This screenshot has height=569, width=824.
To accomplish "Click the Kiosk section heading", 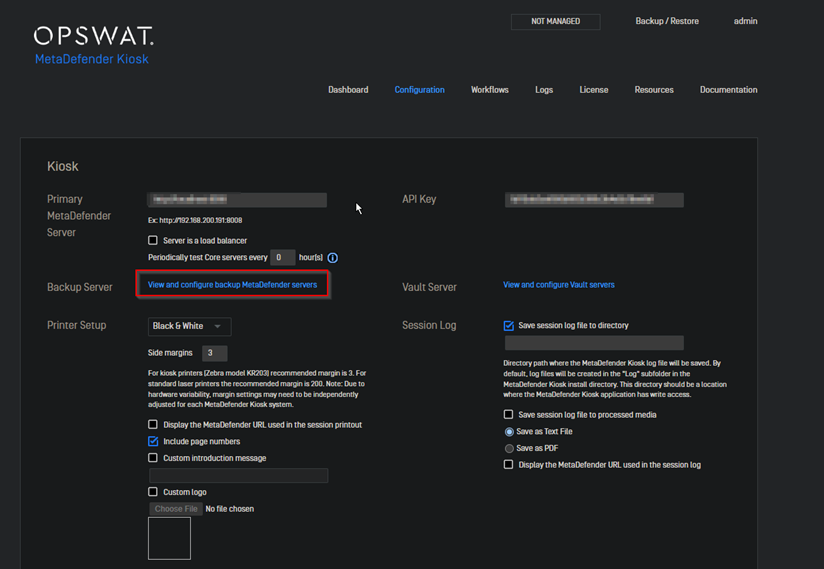I will [x=63, y=167].
